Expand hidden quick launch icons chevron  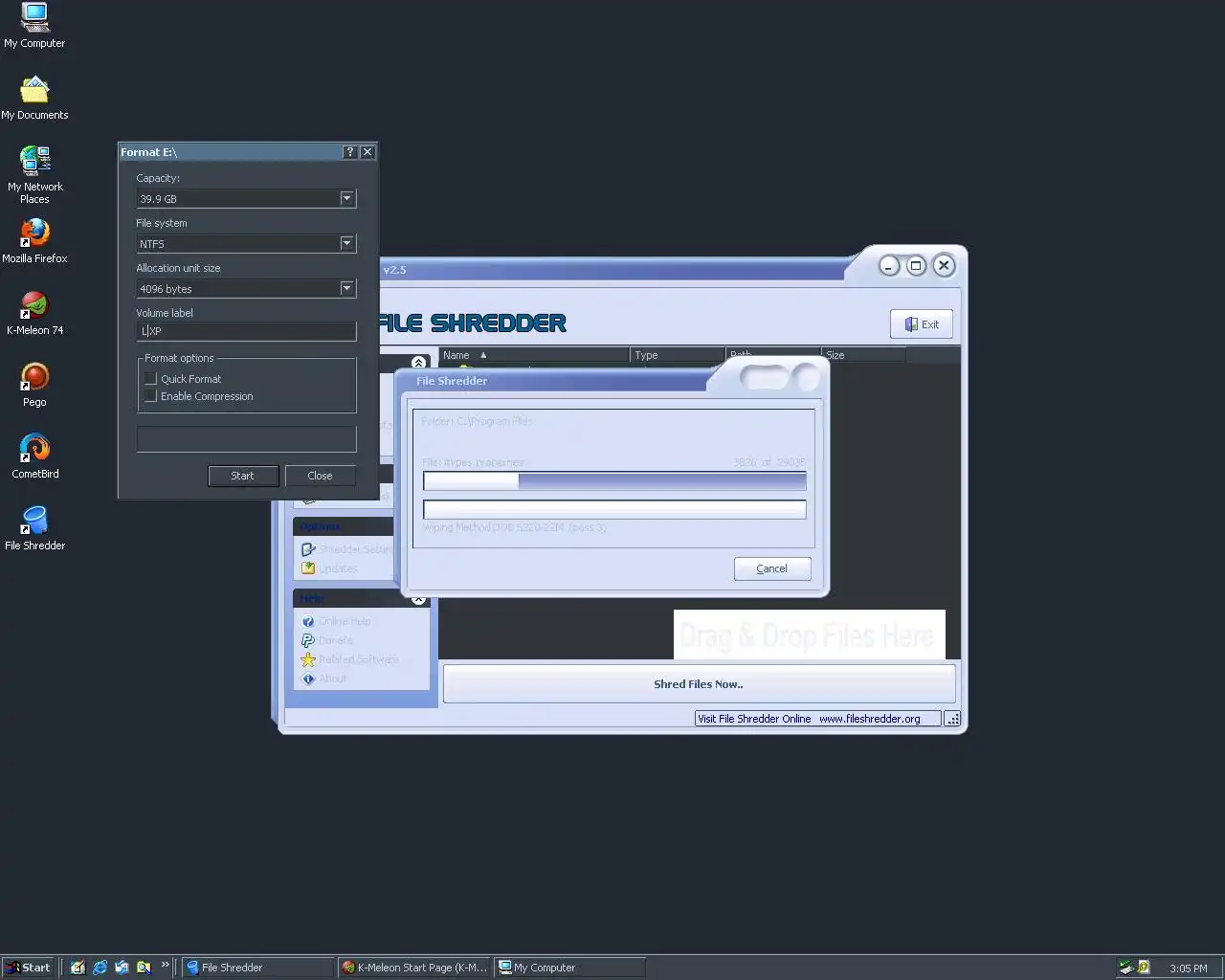pyautogui.click(x=165, y=965)
